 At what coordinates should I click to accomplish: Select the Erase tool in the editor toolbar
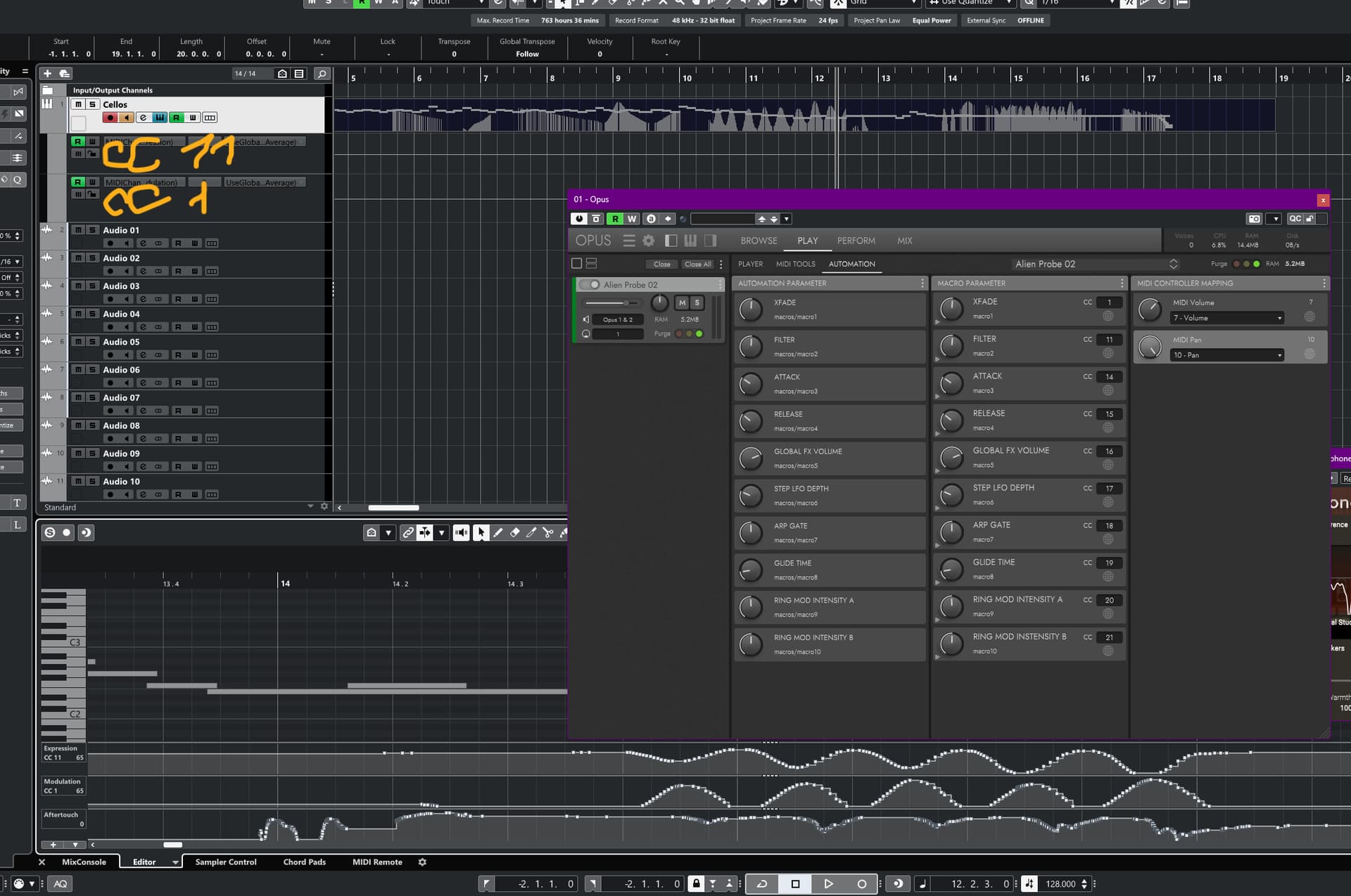514,532
